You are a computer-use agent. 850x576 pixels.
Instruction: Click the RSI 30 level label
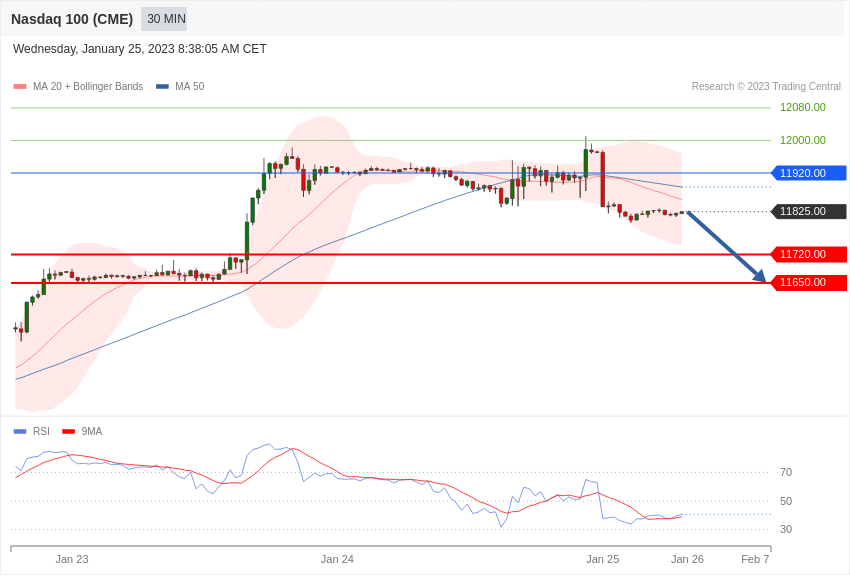pos(786,529)
